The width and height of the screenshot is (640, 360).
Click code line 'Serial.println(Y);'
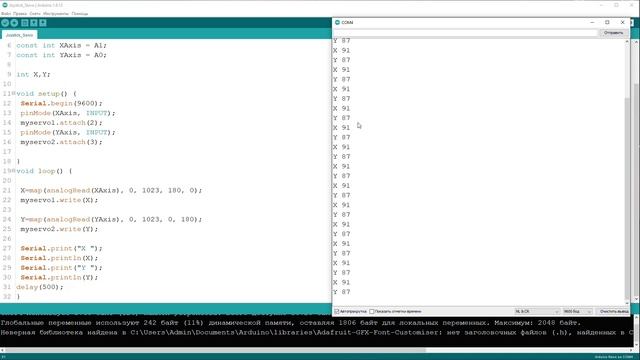(60, 277)
